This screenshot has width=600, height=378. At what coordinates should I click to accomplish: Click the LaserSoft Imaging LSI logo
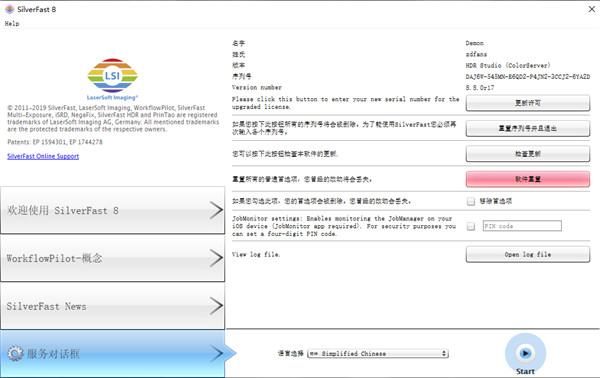(x=112, y=79)
